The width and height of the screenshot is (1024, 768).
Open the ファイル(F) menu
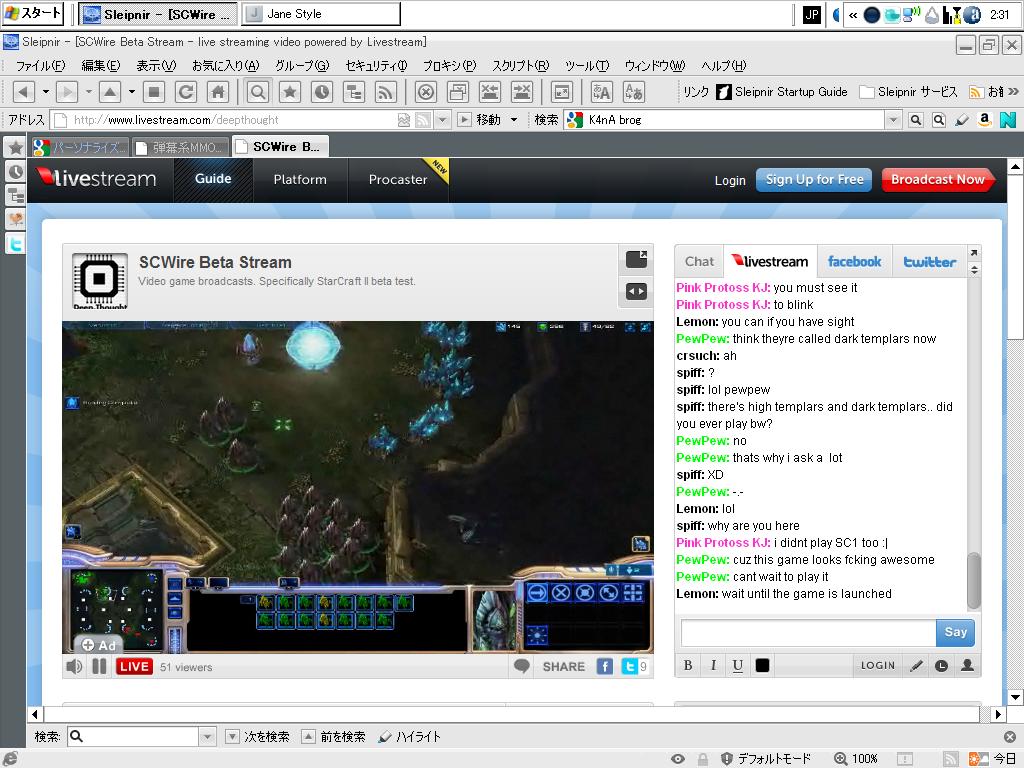tap(40, 66)
